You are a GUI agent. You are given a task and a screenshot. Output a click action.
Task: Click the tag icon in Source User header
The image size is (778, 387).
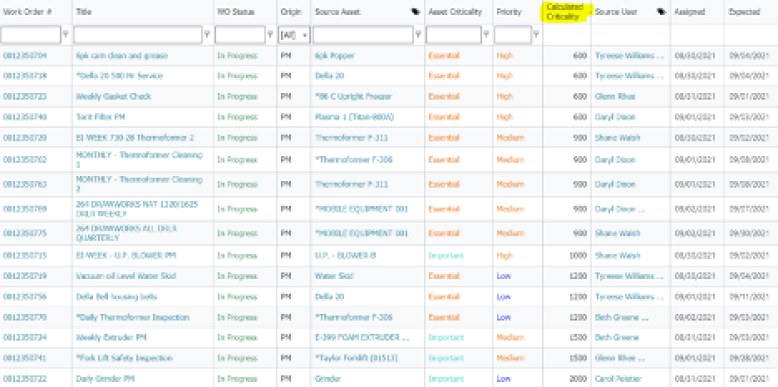point(661,12)
